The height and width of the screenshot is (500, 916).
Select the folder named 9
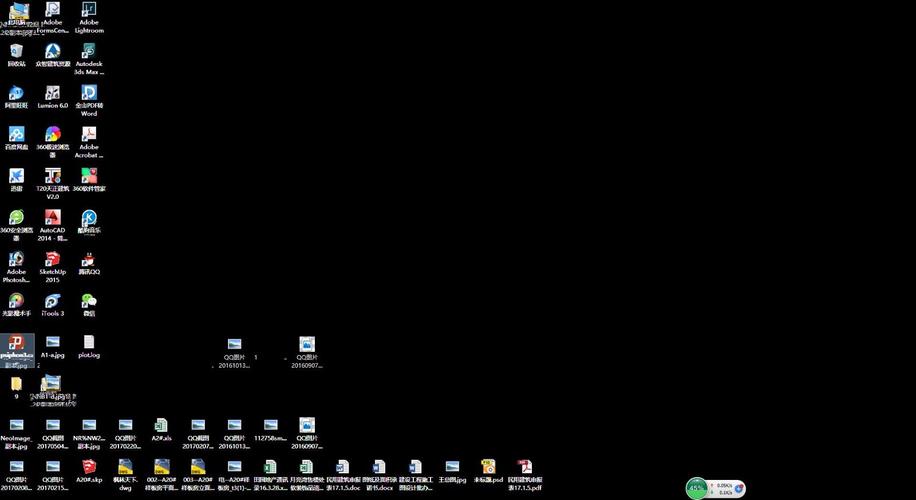pyautogui.click(x=16, y=388)
